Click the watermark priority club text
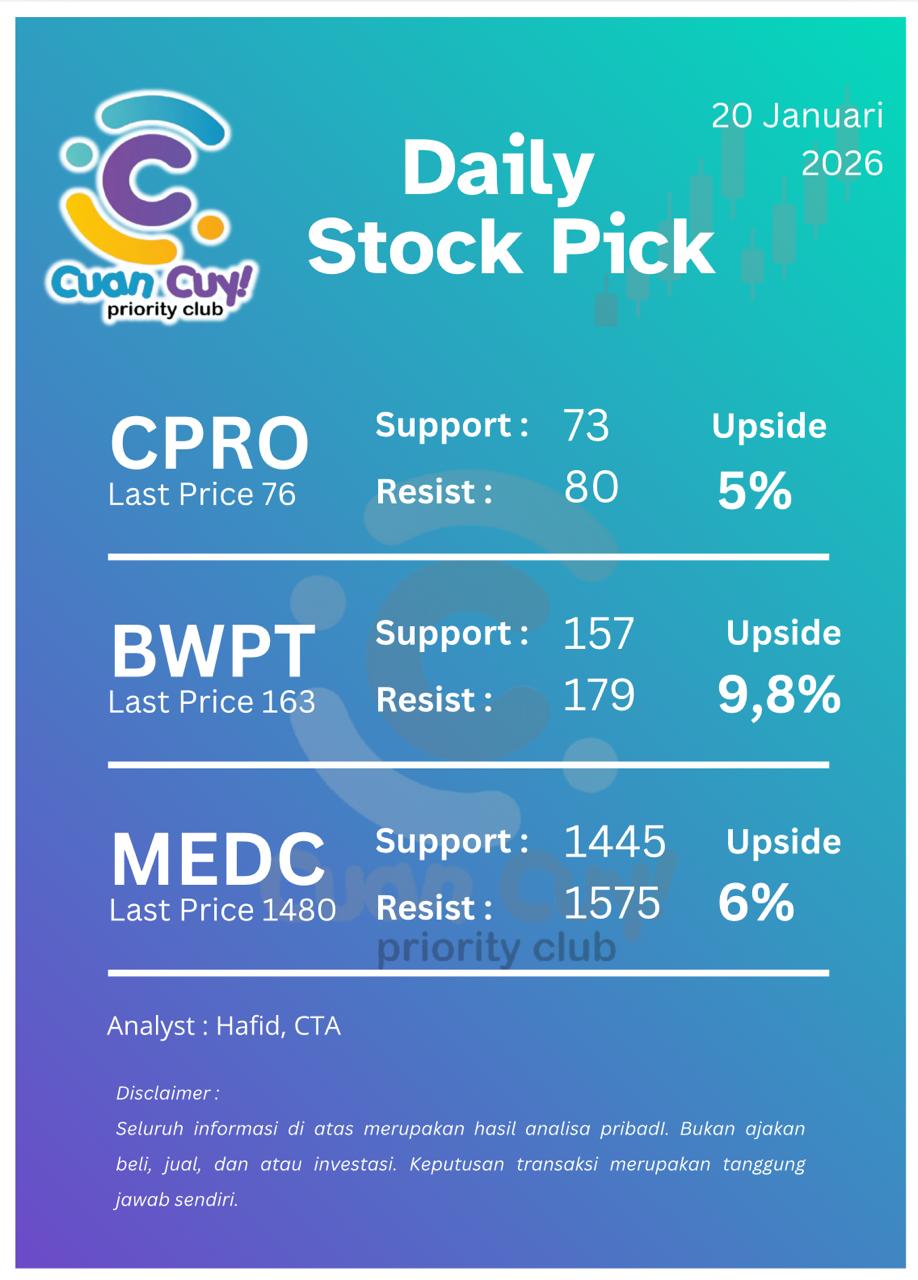918x1280 pixels. click(495, 948)
